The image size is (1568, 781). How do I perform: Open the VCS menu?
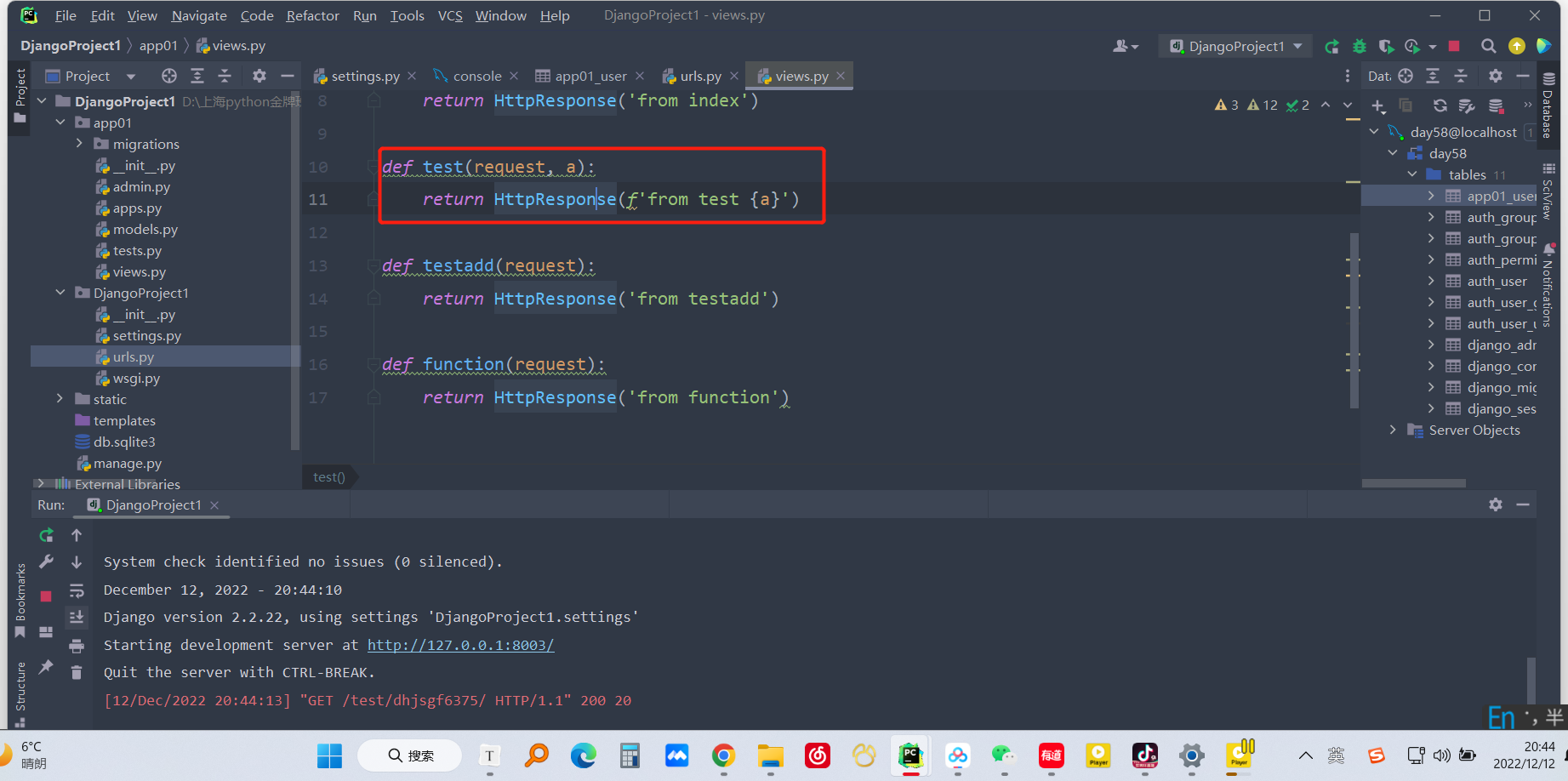[450, 15]
